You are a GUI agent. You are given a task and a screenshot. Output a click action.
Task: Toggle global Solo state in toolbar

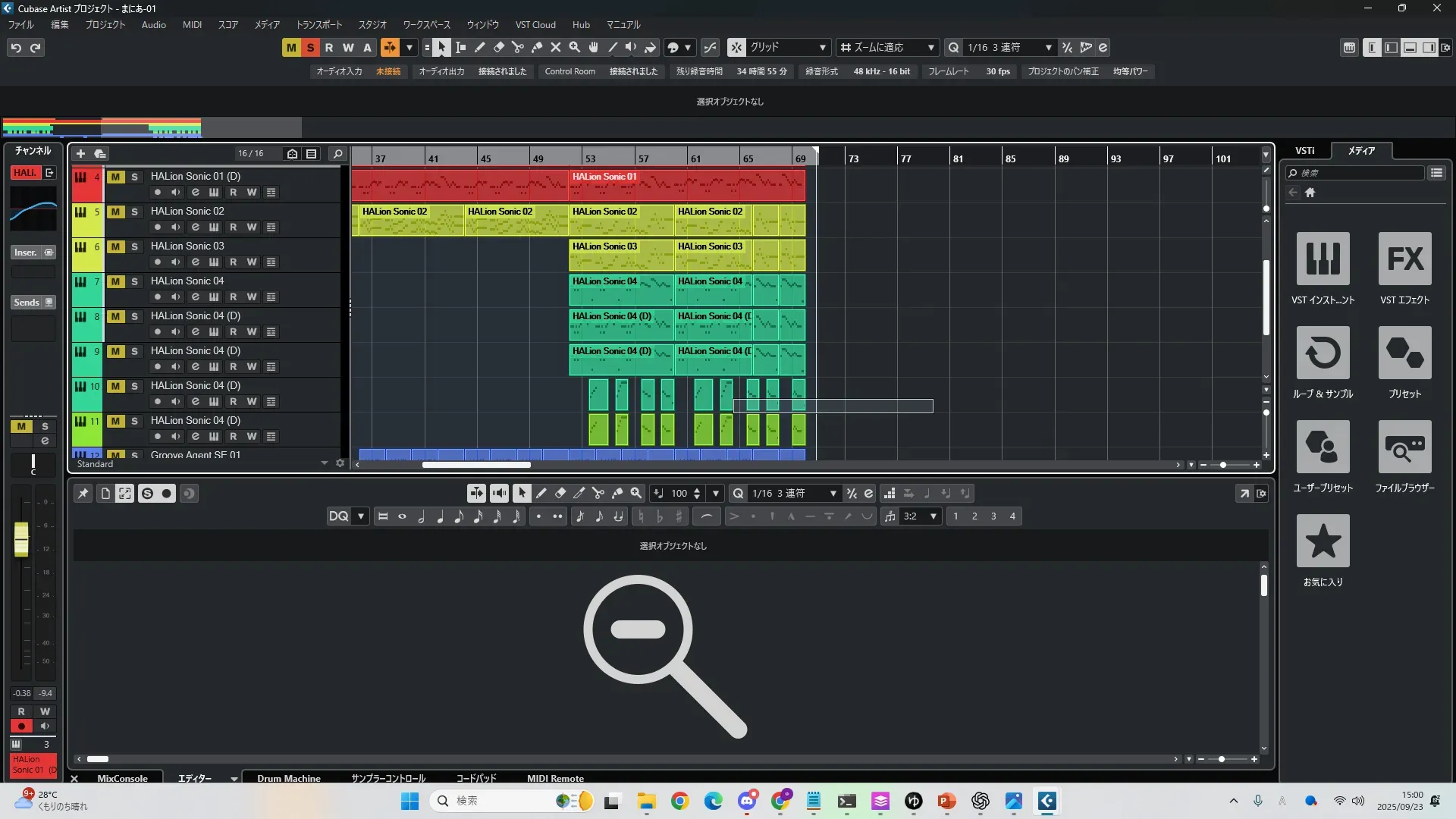pos(310,48)
